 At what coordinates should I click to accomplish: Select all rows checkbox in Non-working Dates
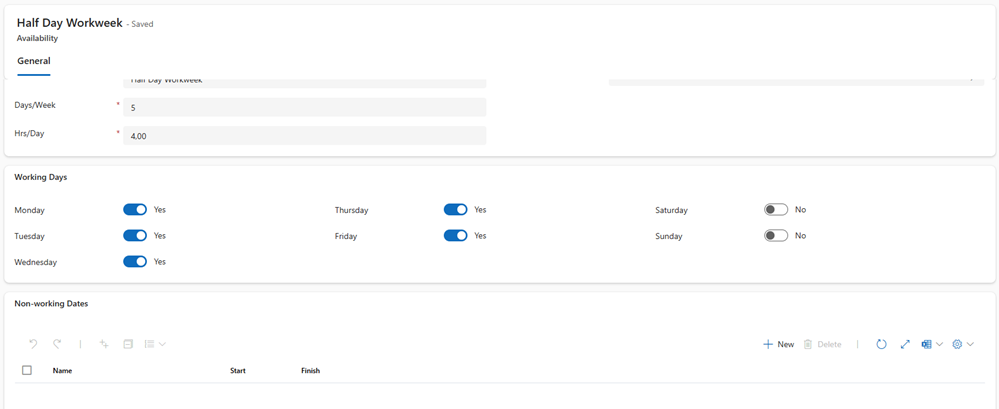(x=27, y=370)
